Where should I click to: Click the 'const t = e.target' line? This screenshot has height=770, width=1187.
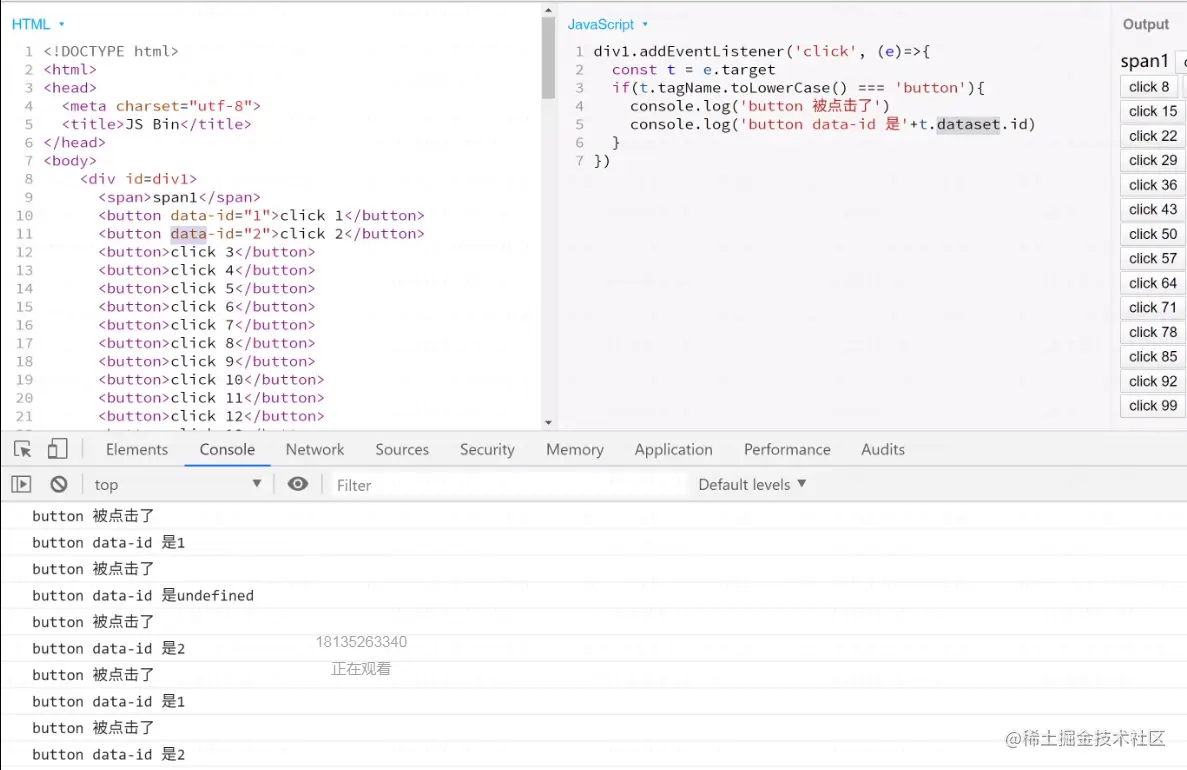(x=693, y=70)
